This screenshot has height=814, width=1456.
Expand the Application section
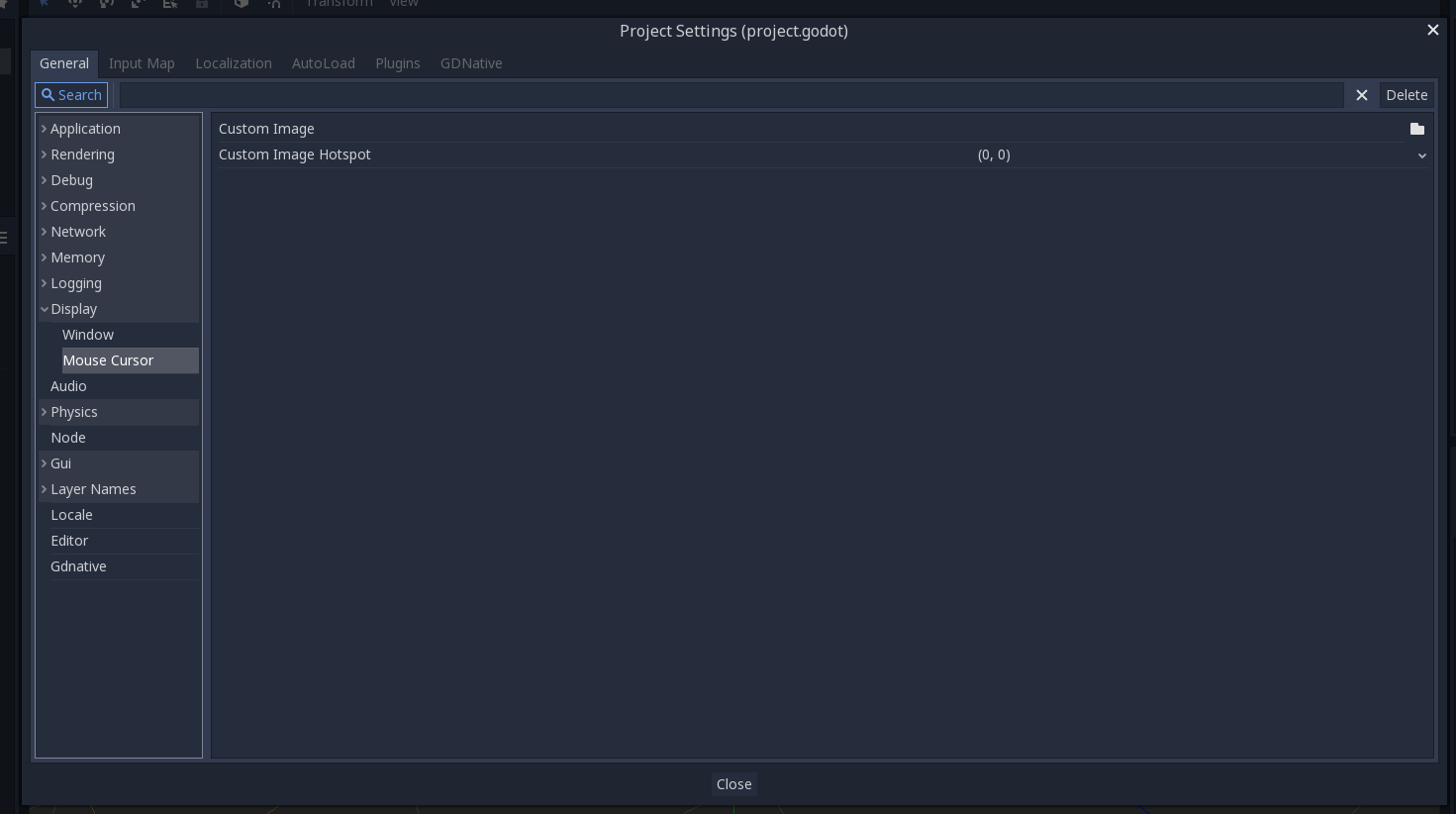45,129
